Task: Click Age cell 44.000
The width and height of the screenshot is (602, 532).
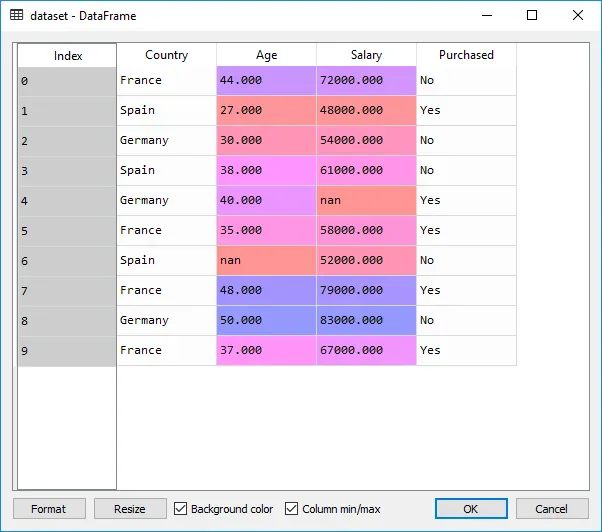Action: point(266,80)
